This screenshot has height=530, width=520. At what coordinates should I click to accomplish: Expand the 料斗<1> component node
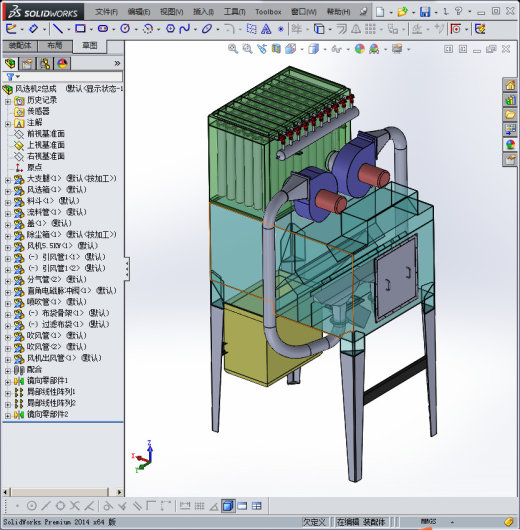[8, 203]
